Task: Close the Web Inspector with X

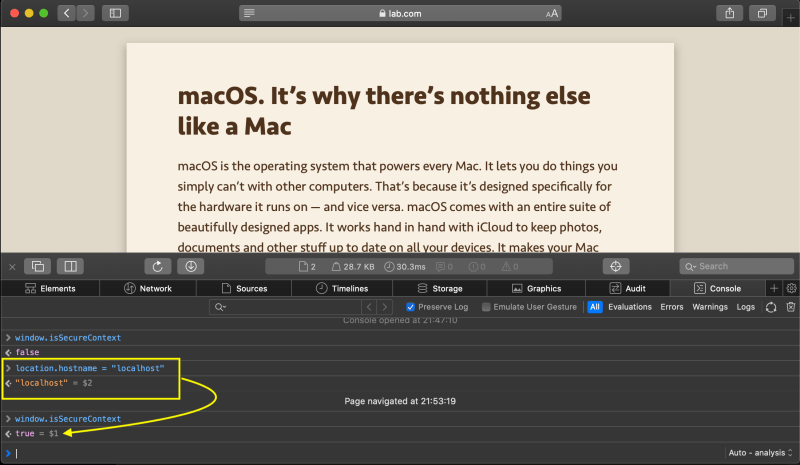Action: pos(12,266)
